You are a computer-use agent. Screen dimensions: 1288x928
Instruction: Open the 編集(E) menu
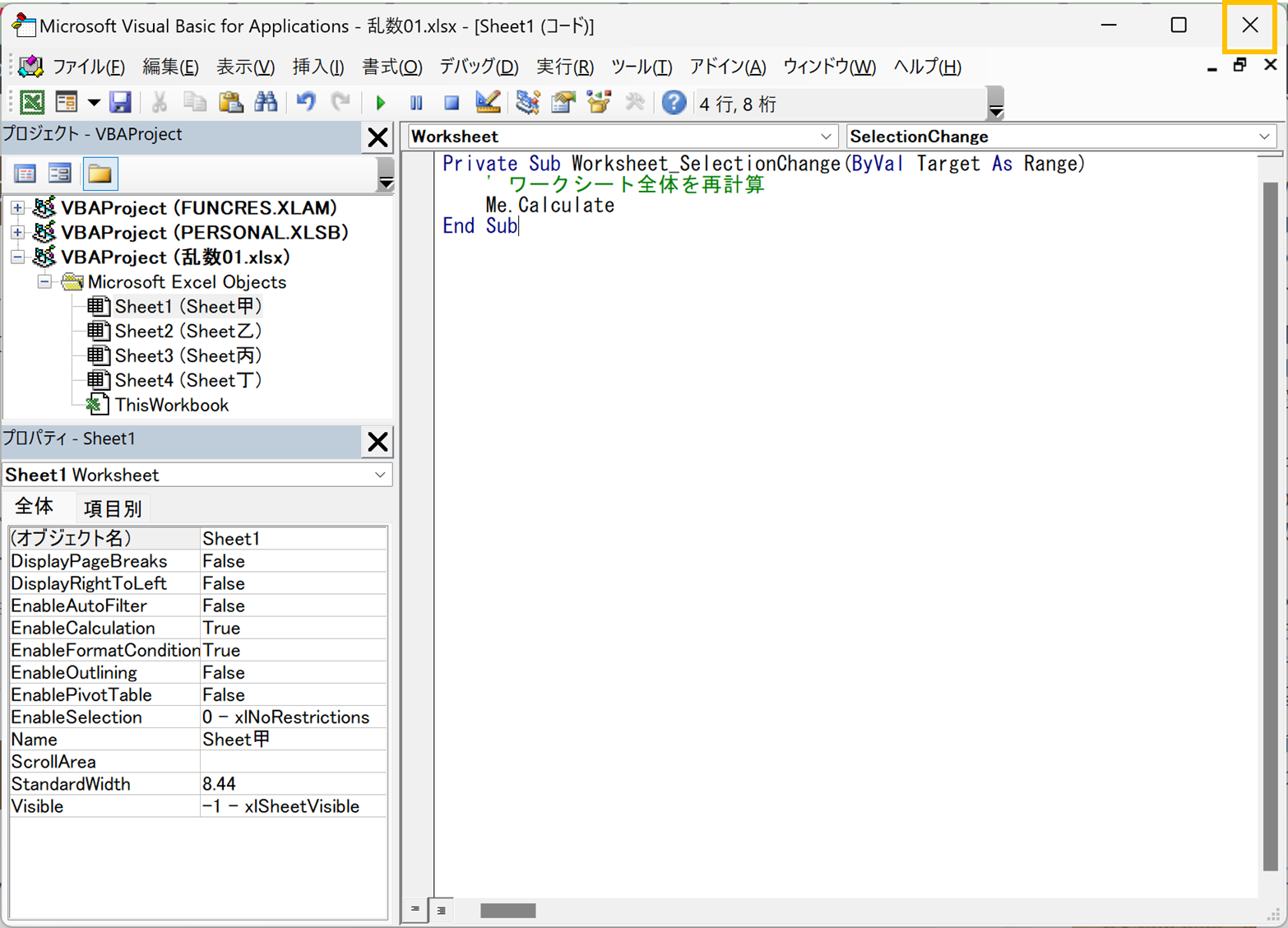pos(170,67)
